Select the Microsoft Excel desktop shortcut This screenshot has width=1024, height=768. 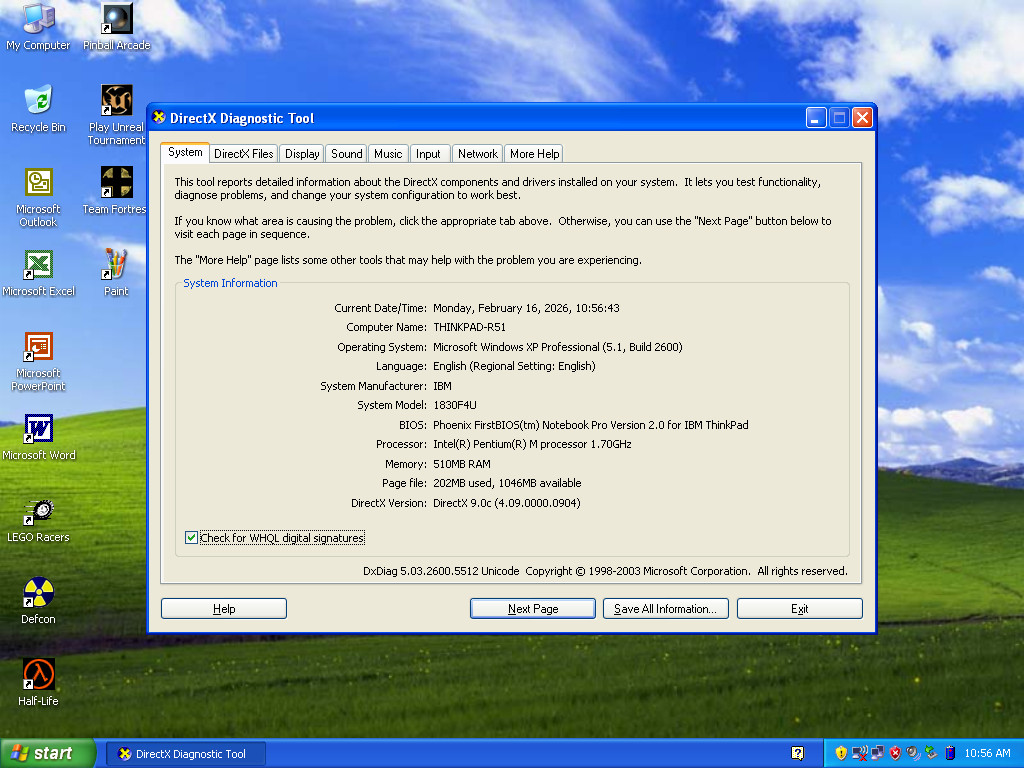tap(38, 273)
